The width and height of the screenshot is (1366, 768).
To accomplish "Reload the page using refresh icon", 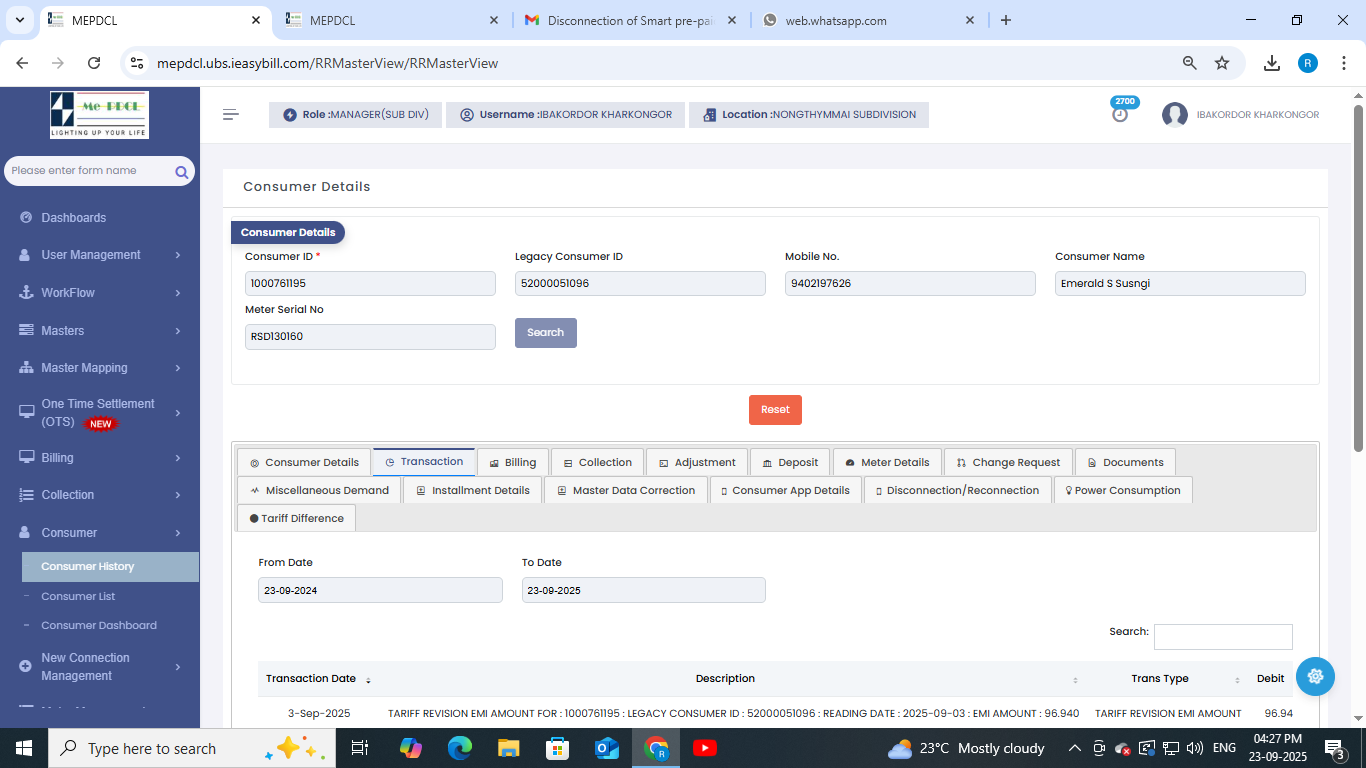I will tap(94, 63).
